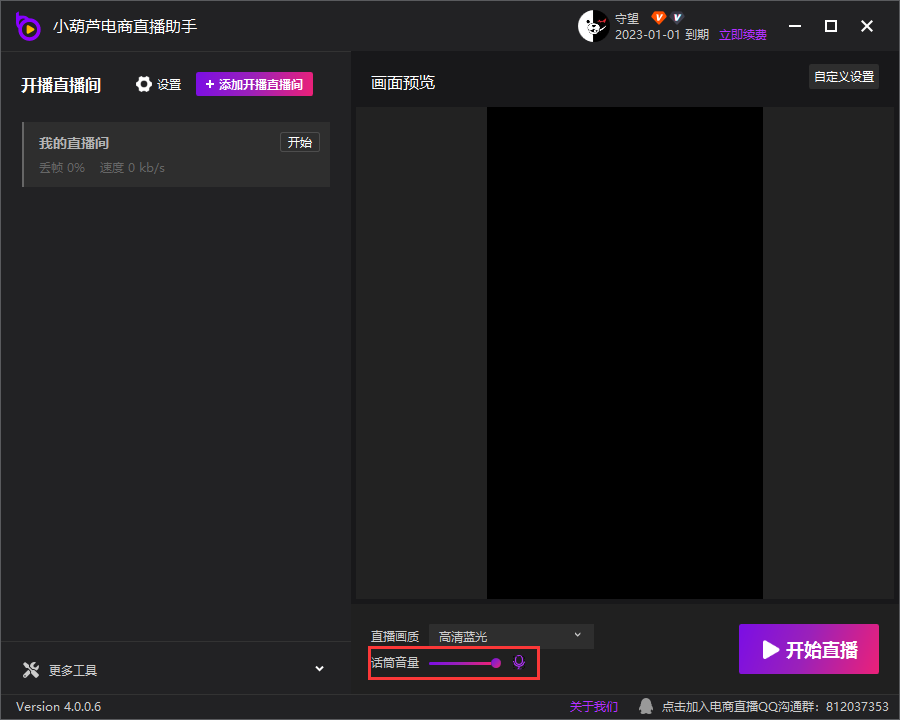Expand the 更多工具 chevron arrow

[319, 669]
